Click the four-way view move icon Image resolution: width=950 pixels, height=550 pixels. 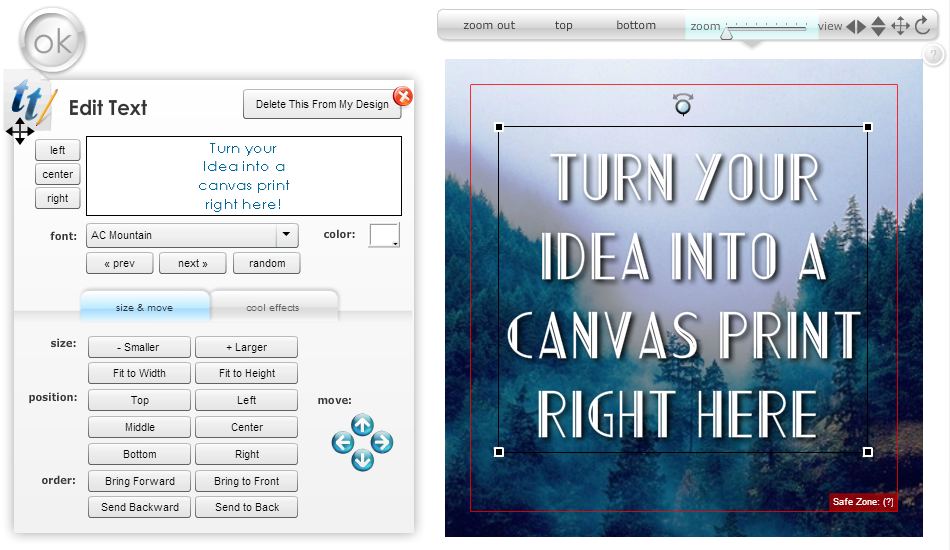click(901, 26)
